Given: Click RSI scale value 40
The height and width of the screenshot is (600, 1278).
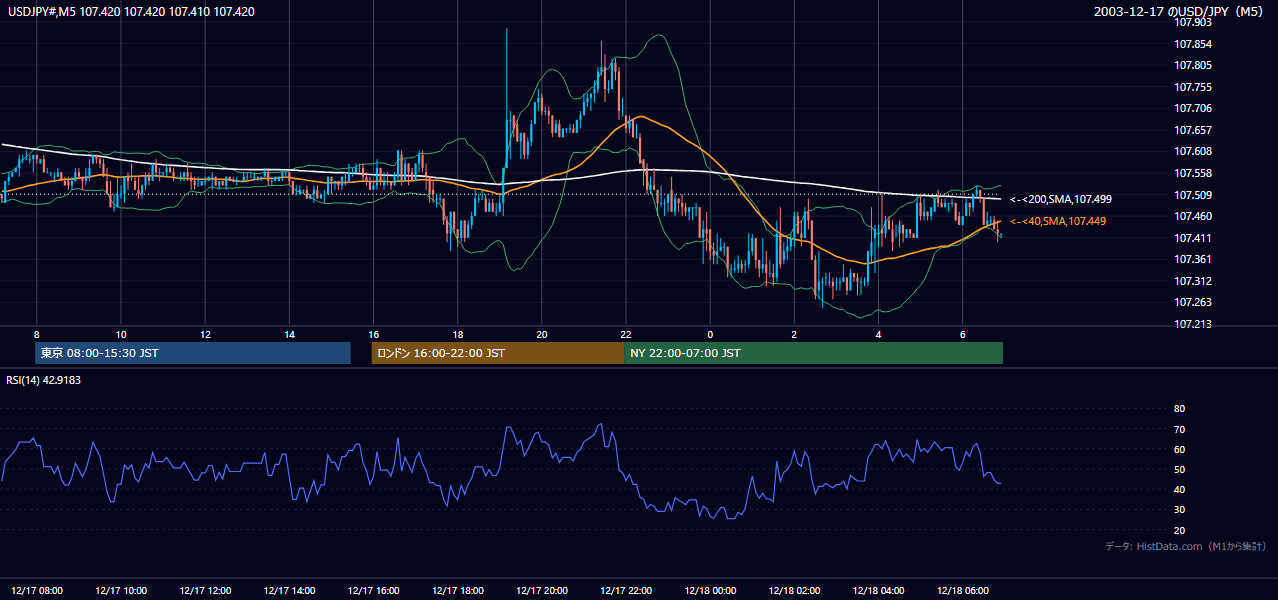Looking at the screenshot, I should [x=1179, y=489].
